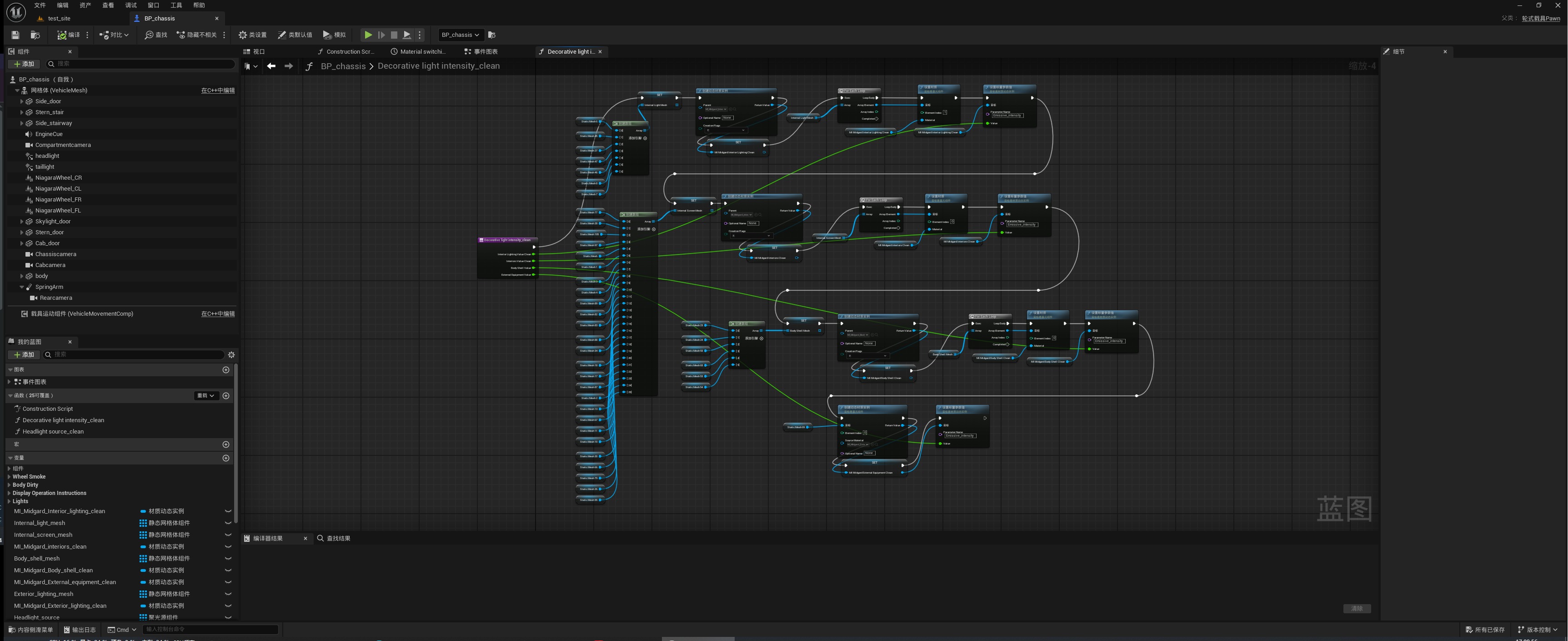The image size is (1568, 641).
Task: Click Browse to asset in Content Browser icon
Action: (35, 35)
